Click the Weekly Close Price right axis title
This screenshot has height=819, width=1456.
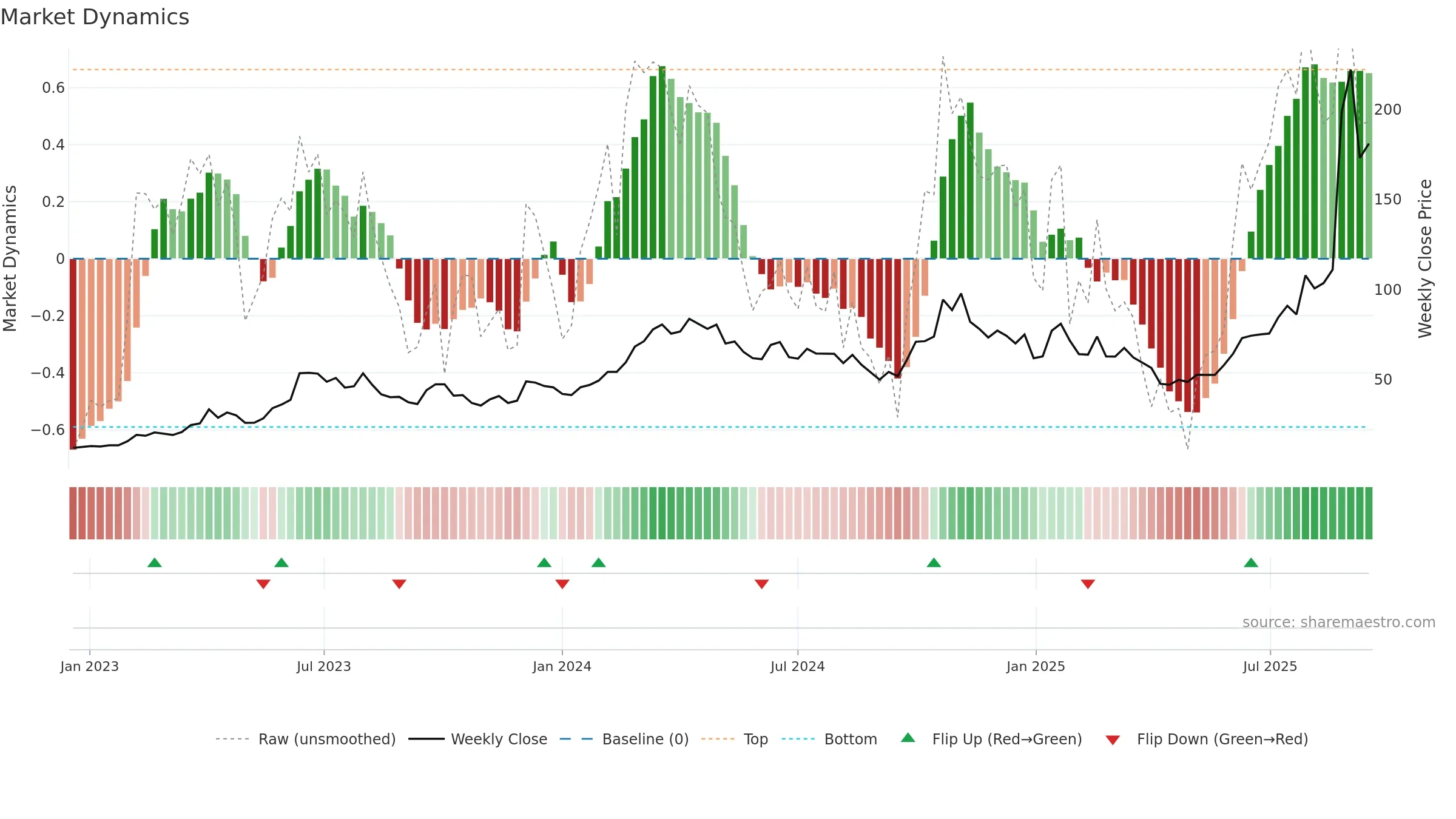(x=1425, y=258)
